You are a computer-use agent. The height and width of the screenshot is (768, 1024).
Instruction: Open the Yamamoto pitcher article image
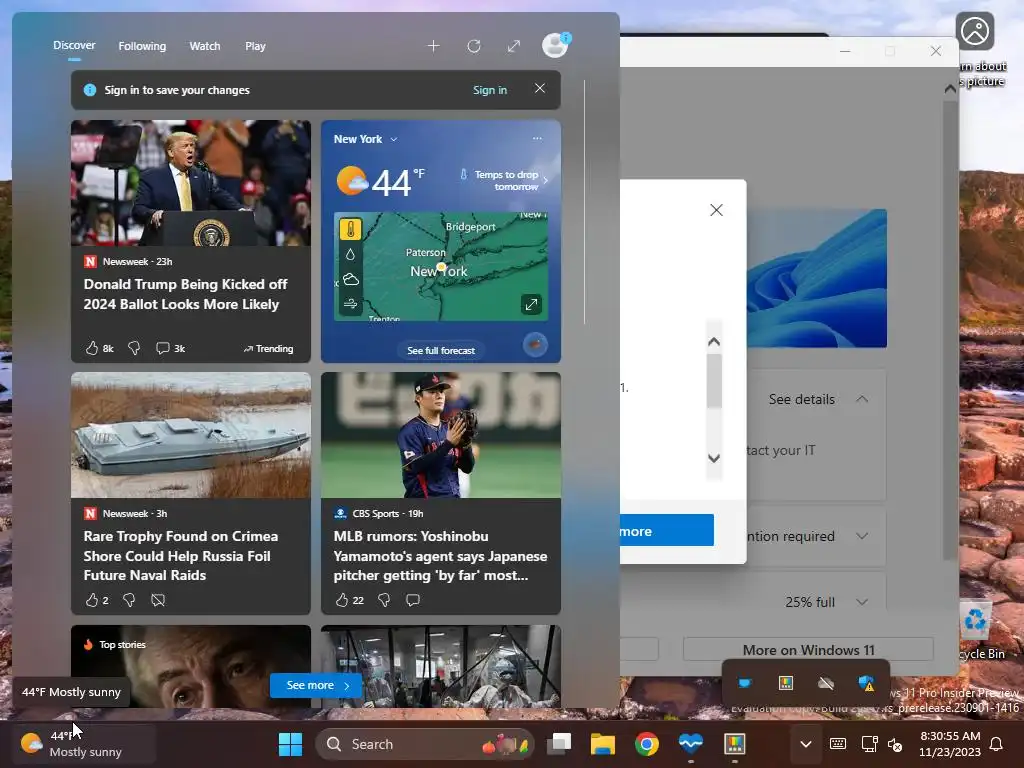pos(441,435)
